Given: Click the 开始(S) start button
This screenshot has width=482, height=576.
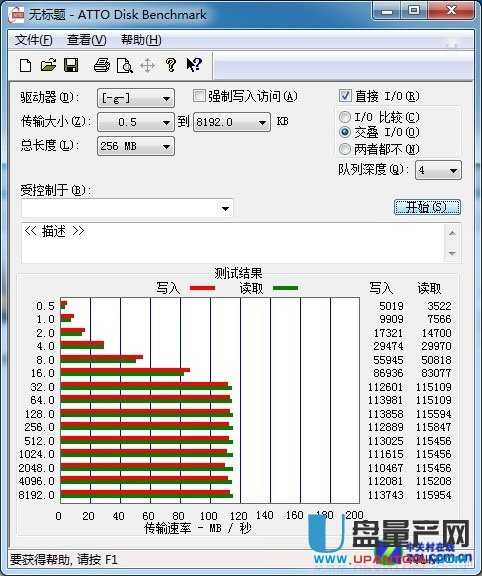Looking at the screenshot, I should (427, 207).
